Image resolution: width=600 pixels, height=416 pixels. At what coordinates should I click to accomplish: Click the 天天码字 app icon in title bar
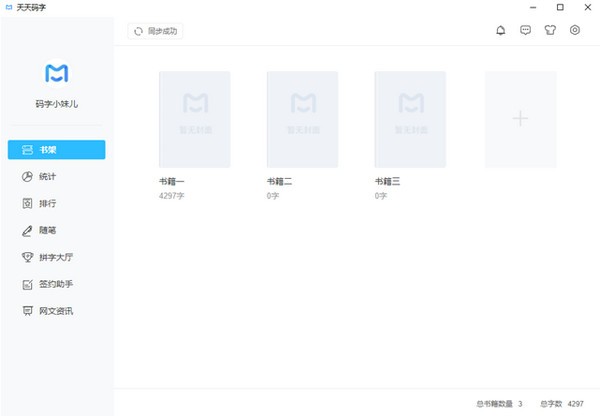pos(8,8)
